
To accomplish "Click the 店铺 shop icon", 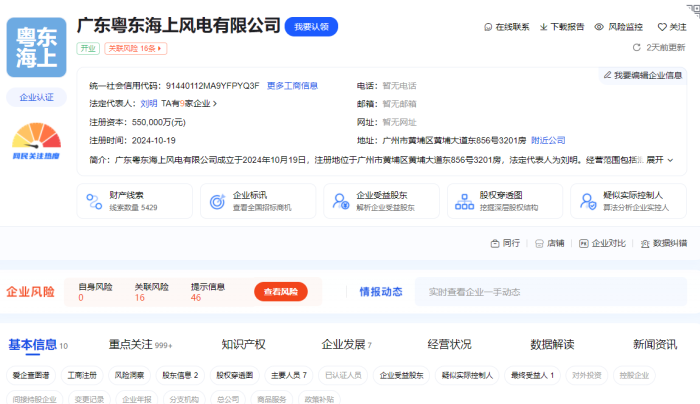I will click(x=539, y=244).
